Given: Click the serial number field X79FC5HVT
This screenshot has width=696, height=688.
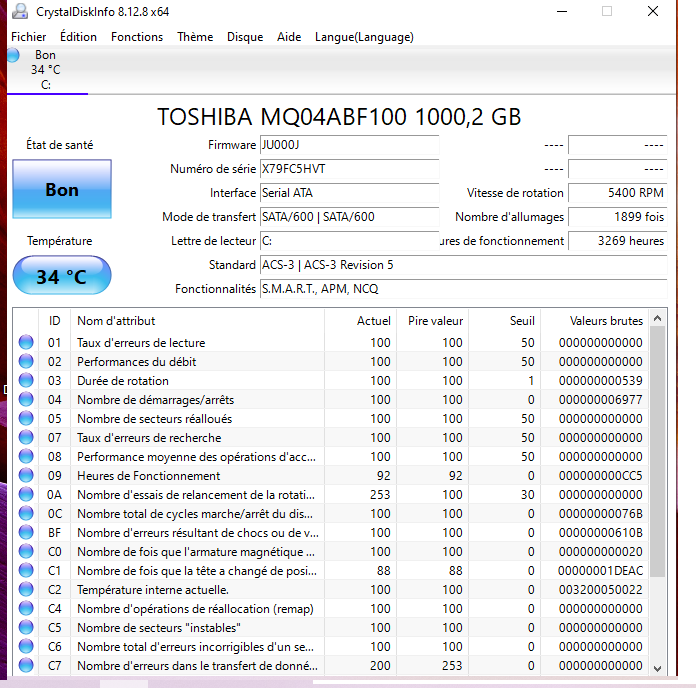Looking at the screenshot, I should tap(349, 169).
